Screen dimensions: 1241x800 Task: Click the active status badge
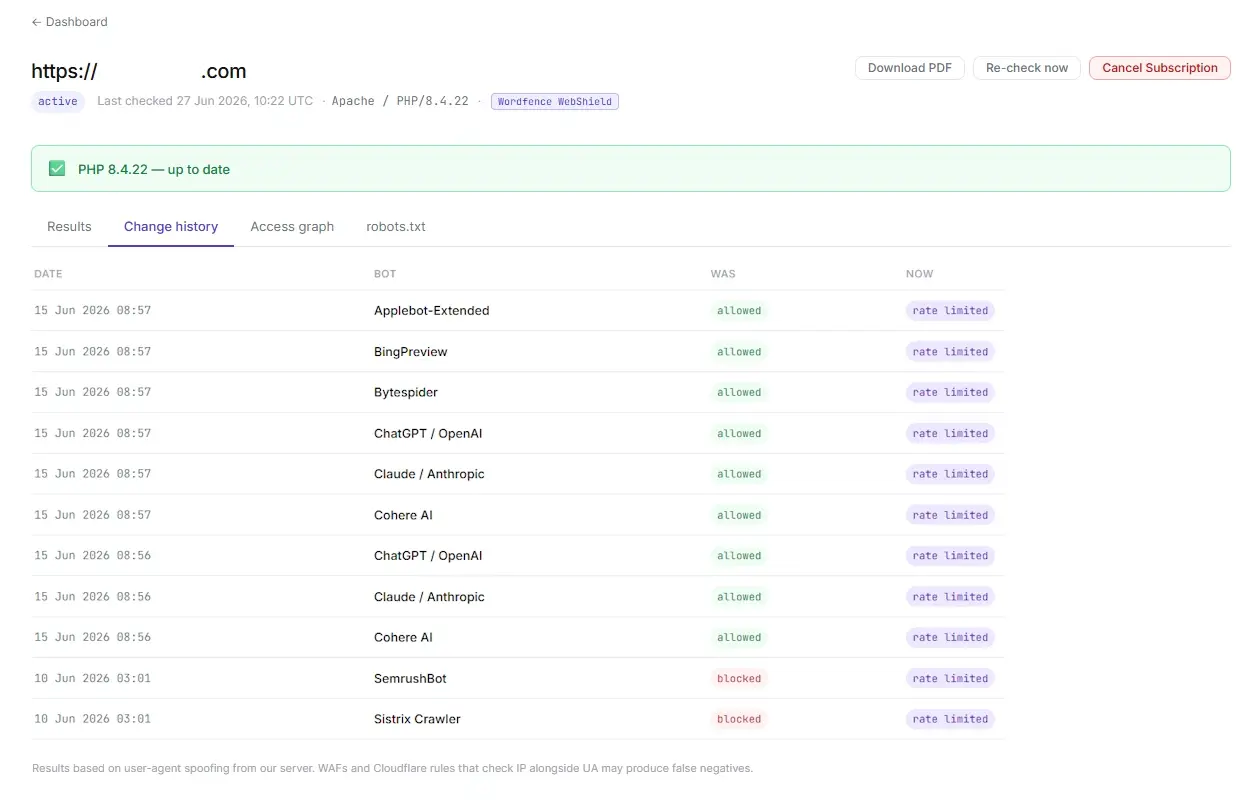click(58, 101)
